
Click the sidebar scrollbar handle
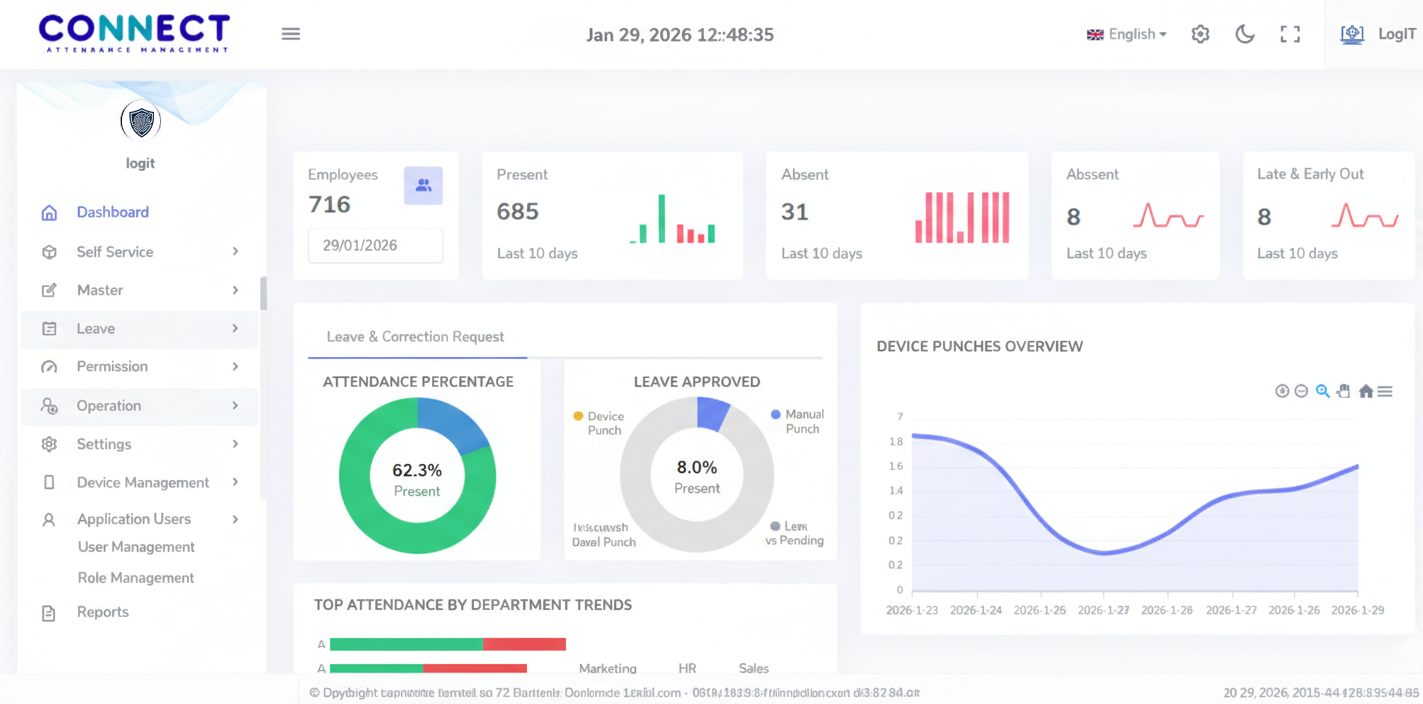264,294
